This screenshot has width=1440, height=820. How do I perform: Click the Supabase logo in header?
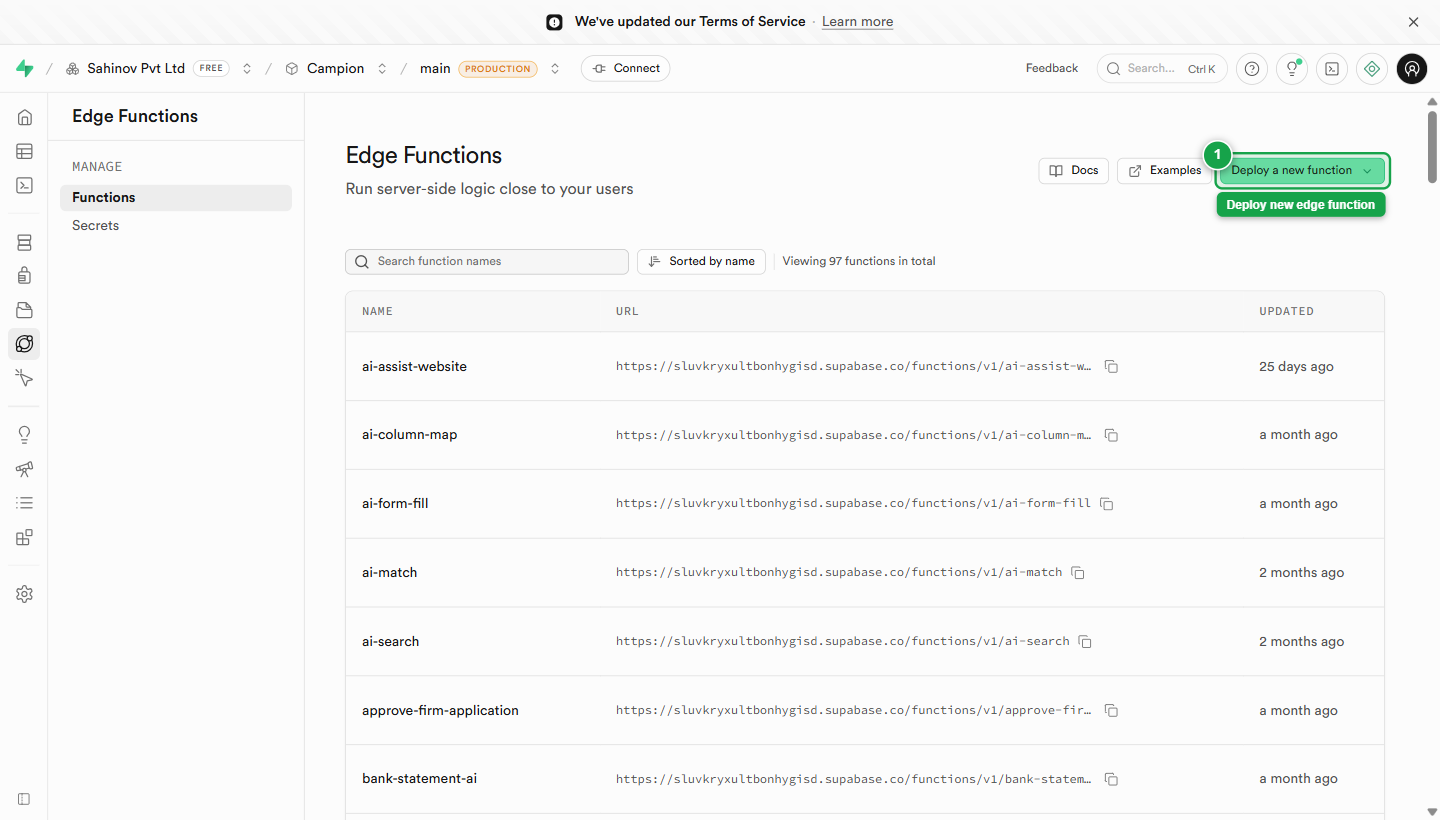click(x=25, y=68)
